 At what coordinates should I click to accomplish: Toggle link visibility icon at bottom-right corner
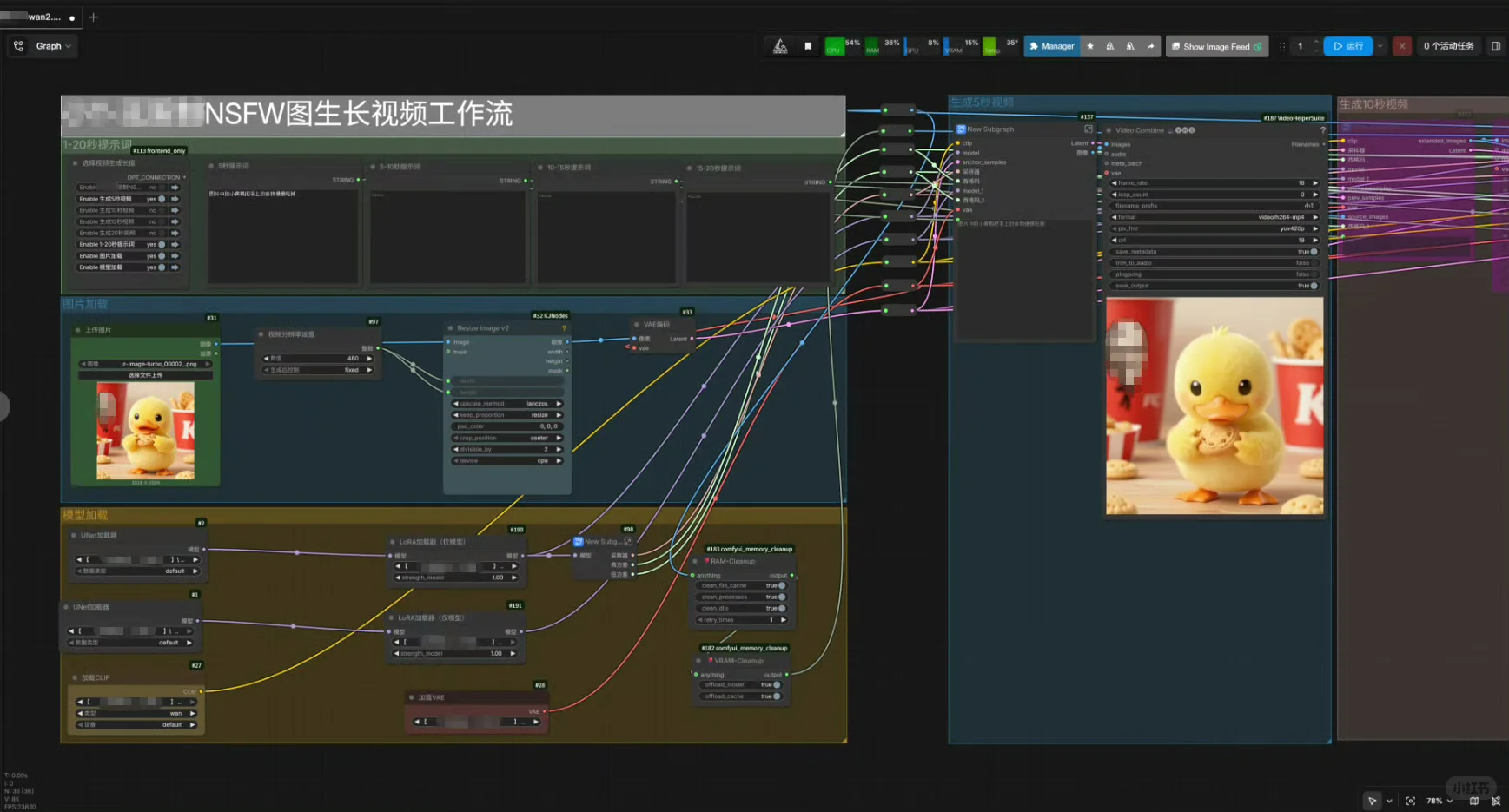(1496, 801)
